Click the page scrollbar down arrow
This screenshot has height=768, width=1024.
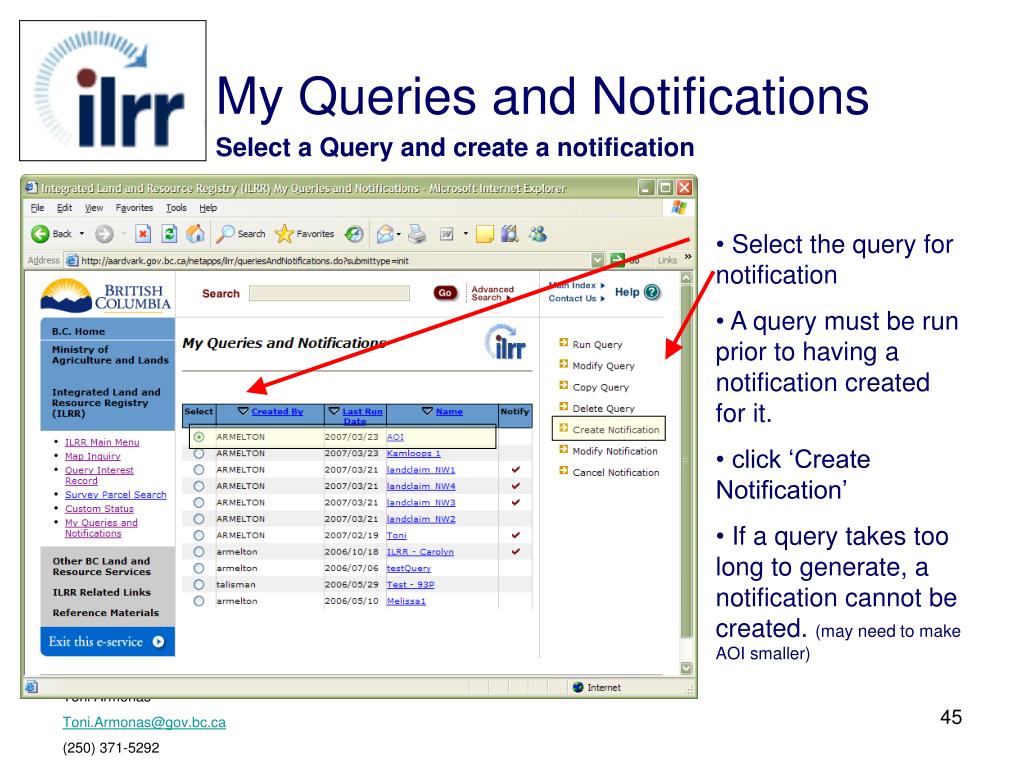tap(686, 667)
